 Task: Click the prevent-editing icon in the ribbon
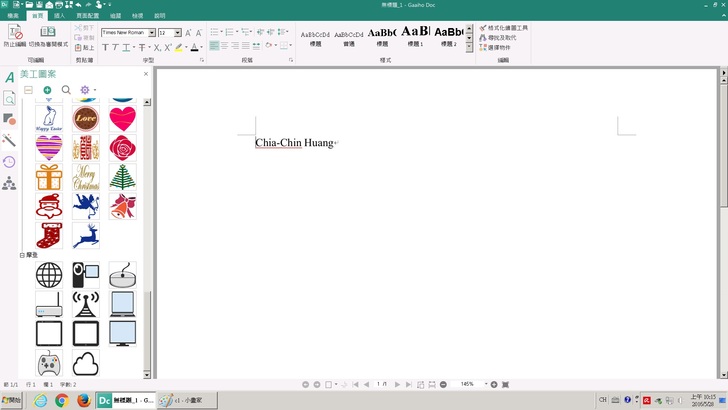tap(15, 33)
